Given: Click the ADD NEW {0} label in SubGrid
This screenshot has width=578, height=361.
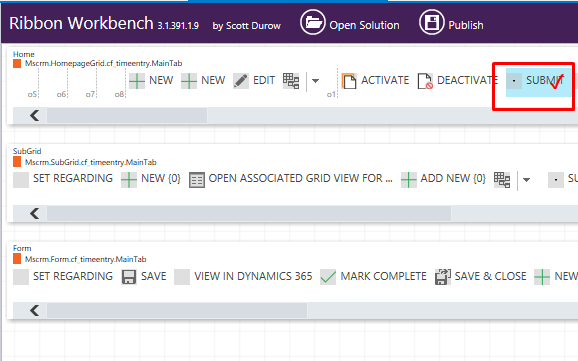Looking at the screenshot, I should click(453, 178).
